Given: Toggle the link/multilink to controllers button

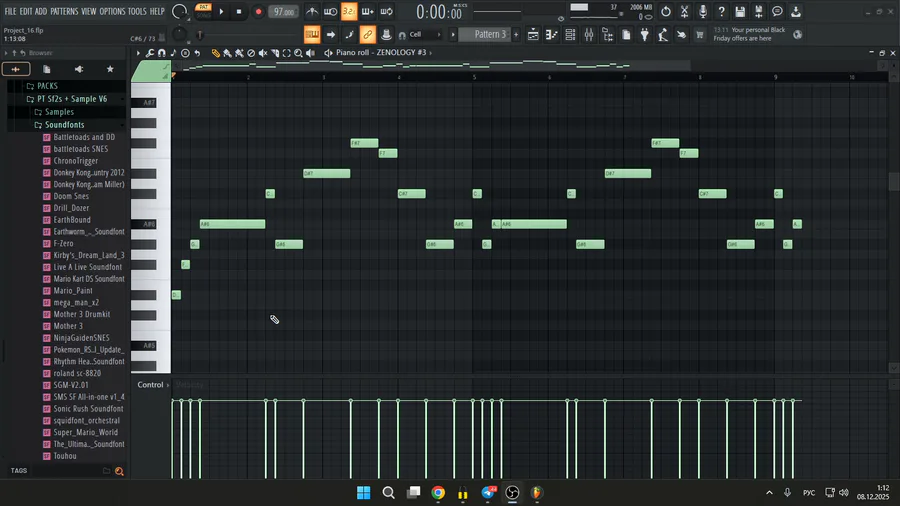Looking at the screenshot, I should (x=367, y=34).
